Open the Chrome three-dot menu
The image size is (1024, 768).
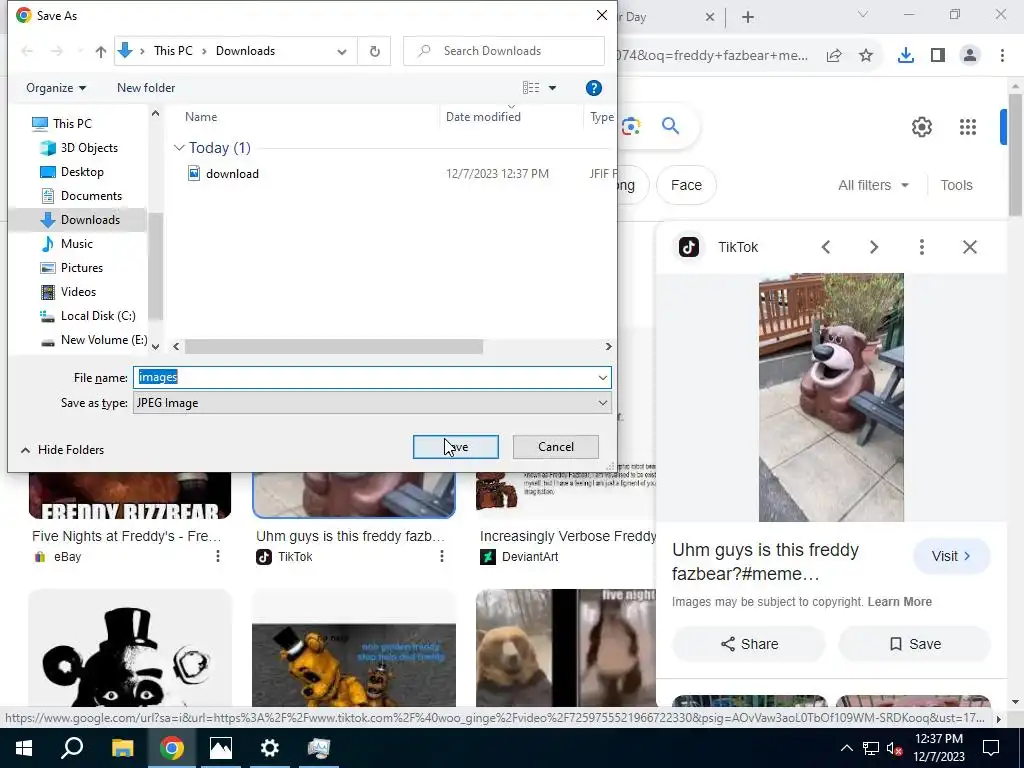(x=1002, y=56)
